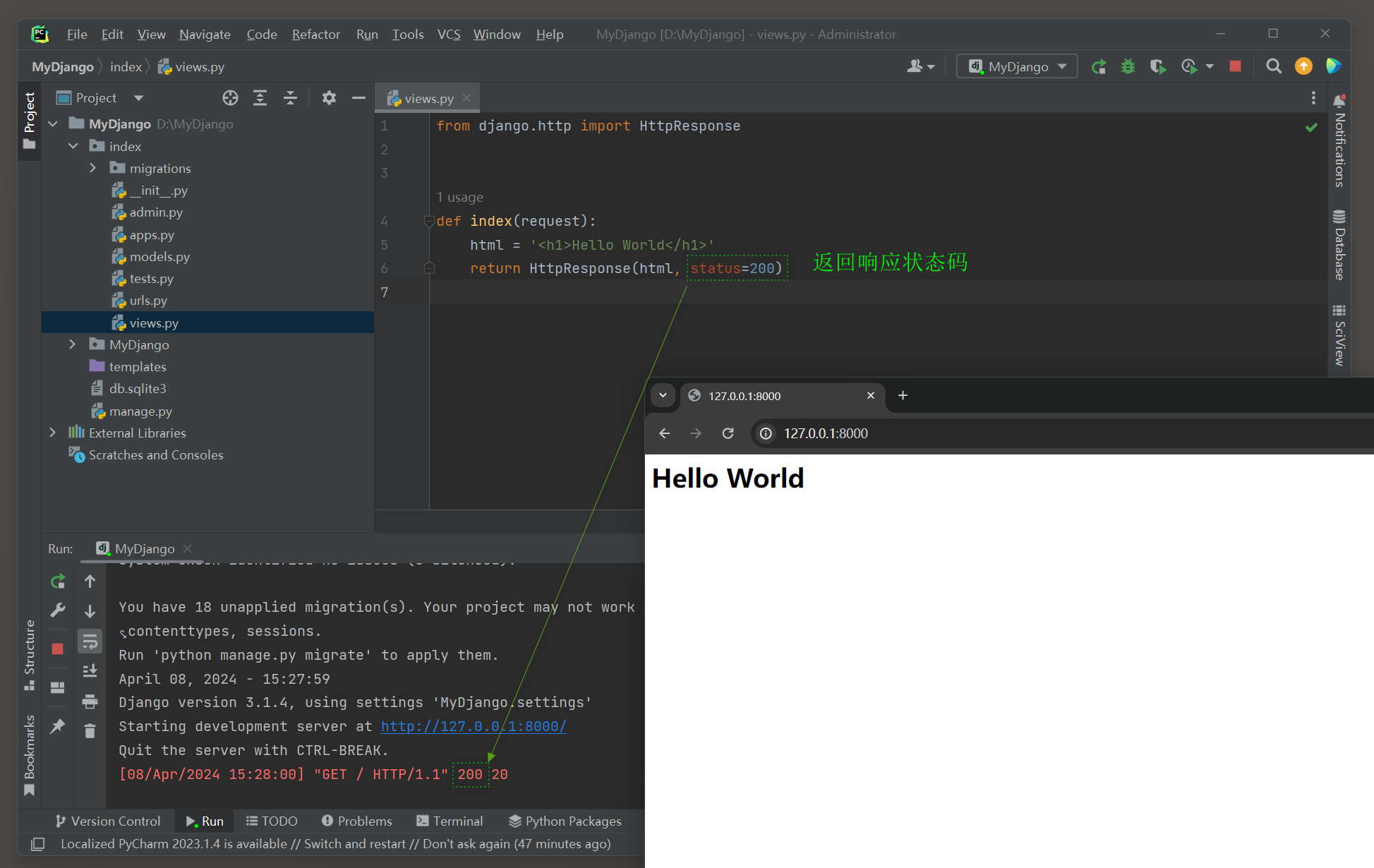Click Scroll to End icon in Run console
The width and height of the screenshot is (1374, 868).
click(x=90, y=671)
